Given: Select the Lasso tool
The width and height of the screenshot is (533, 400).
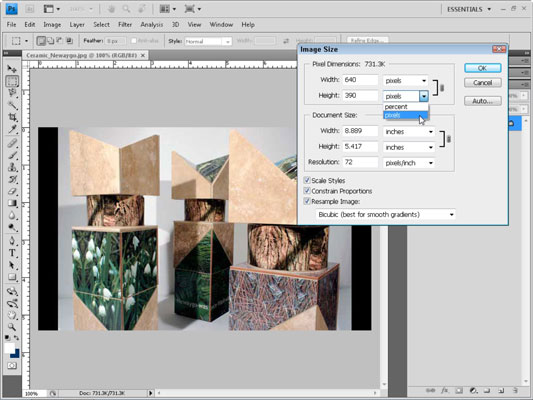Looking at the screenshot, I should (12, 93).
